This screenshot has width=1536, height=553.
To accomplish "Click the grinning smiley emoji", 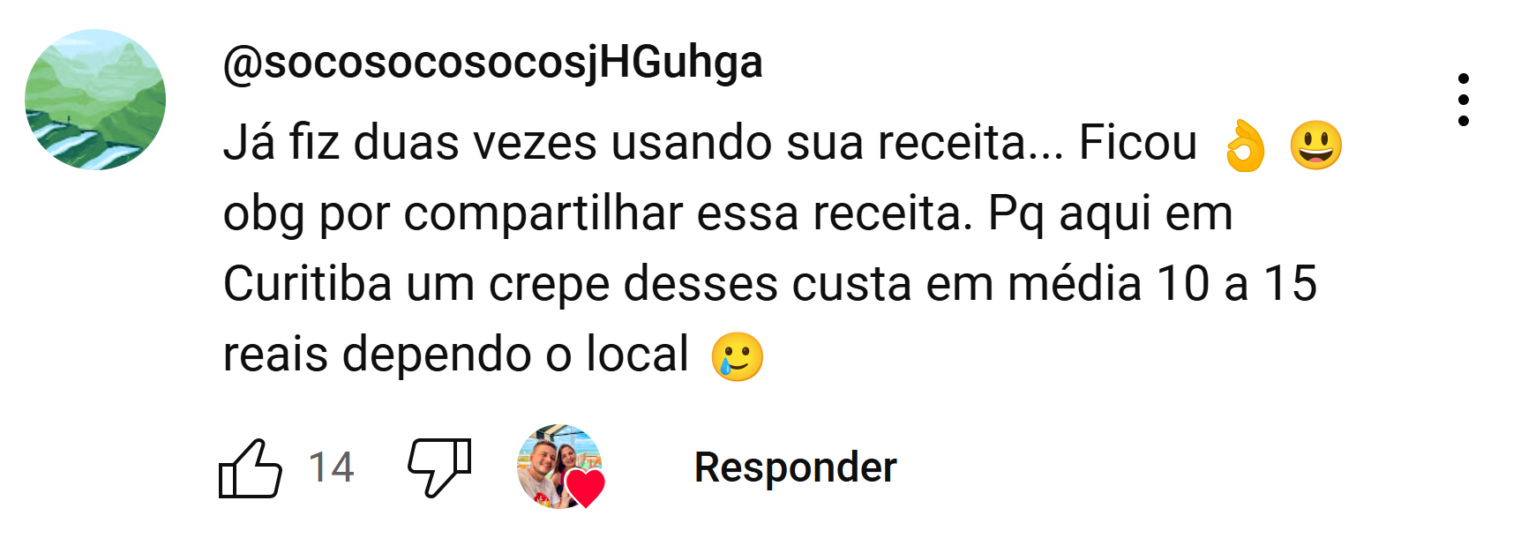I will point(1316,147).
